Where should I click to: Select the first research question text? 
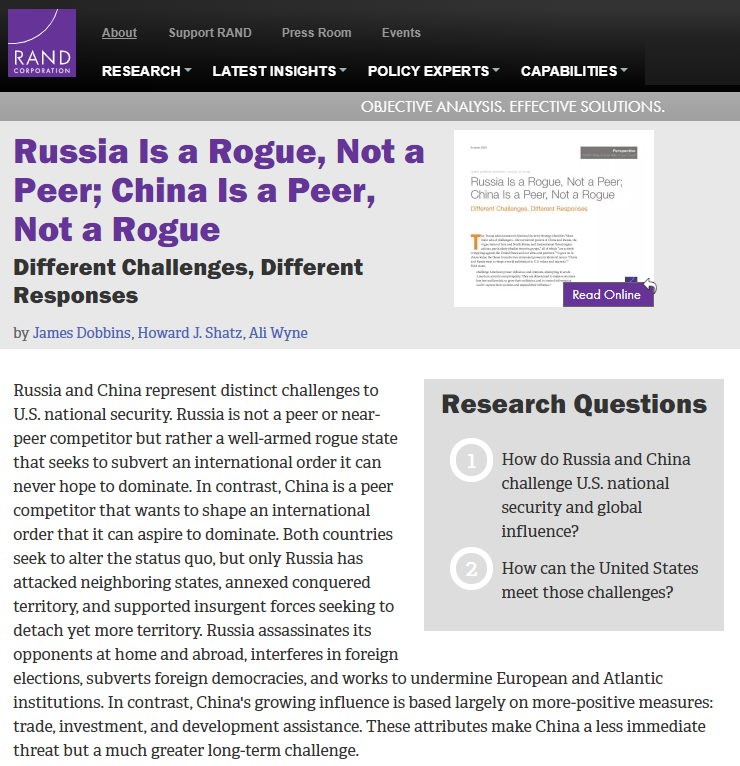click(x=595, y=495)
